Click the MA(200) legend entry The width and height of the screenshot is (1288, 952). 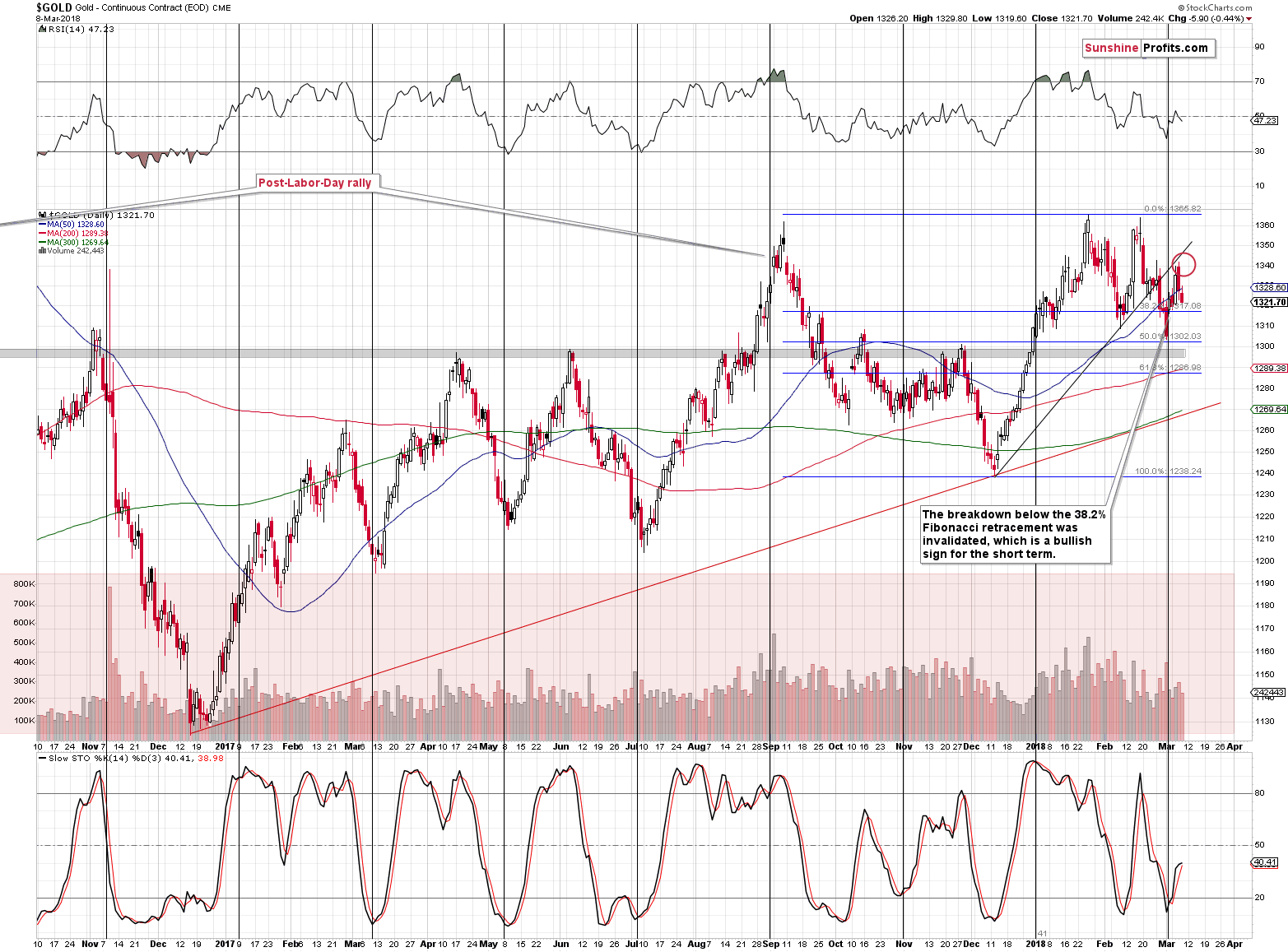(x=72, y=233)
